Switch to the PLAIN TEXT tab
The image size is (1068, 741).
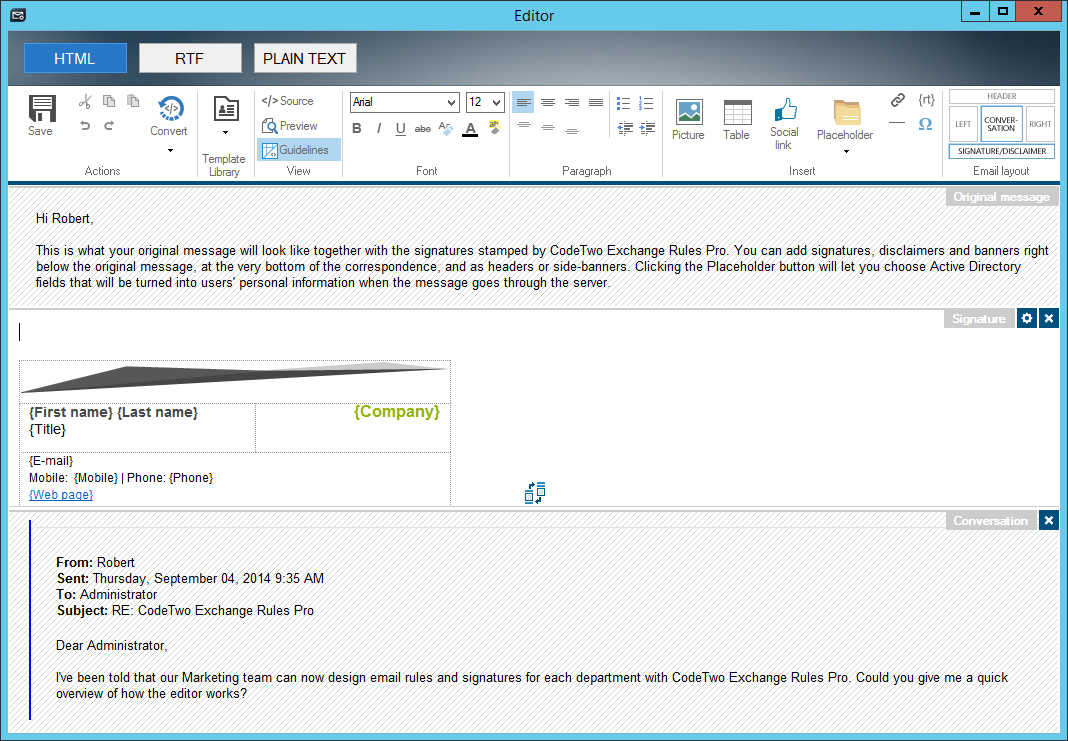[305, 59]
